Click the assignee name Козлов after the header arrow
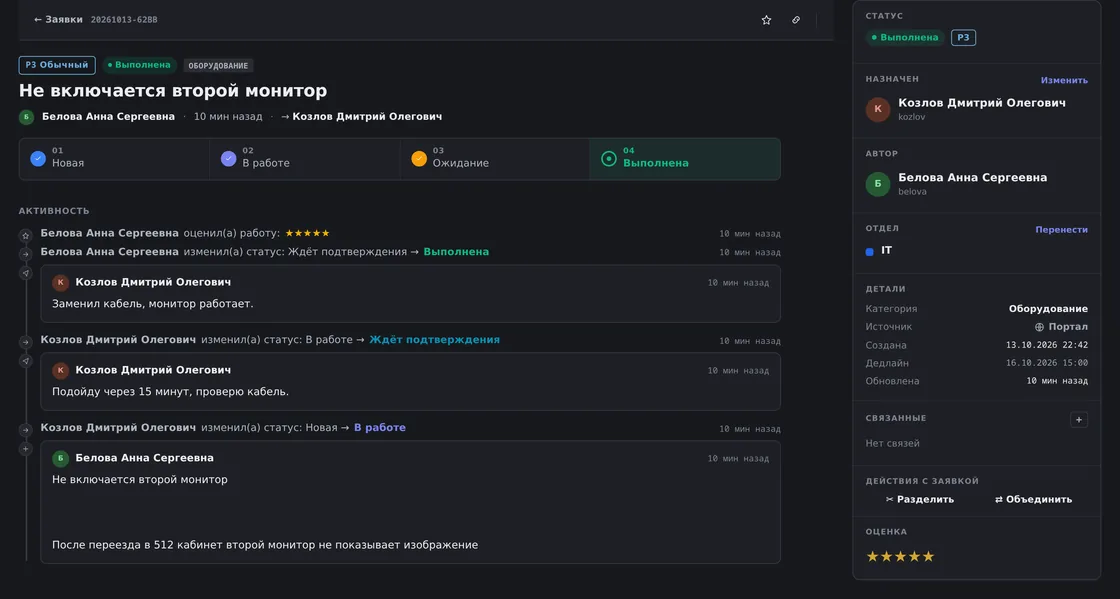 click(x=367, y=116)
